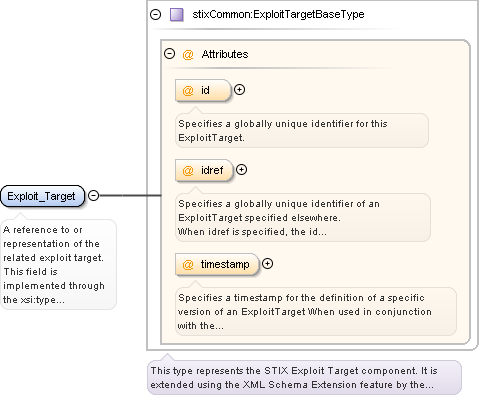Collapse the stixCommon:ExploitTargetBaseType box
The height and width of the screenshot is (398, 480).
155,14
